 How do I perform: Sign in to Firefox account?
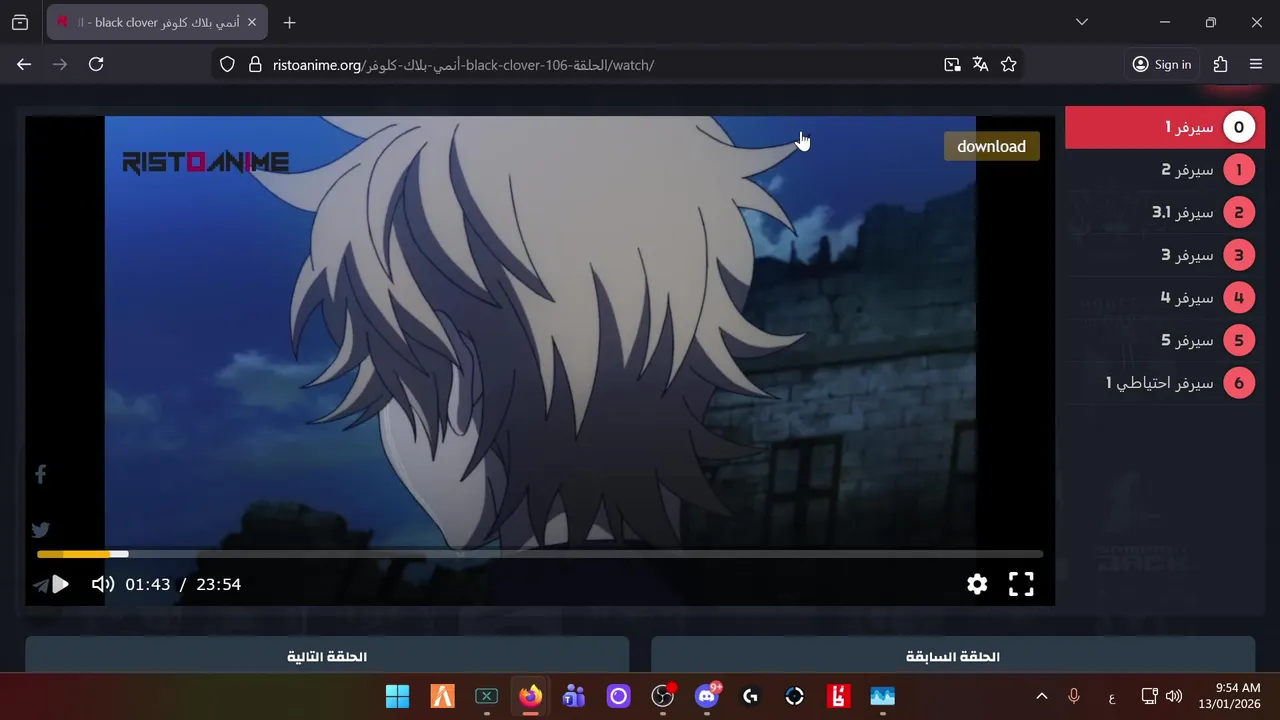click(1162, 64)
